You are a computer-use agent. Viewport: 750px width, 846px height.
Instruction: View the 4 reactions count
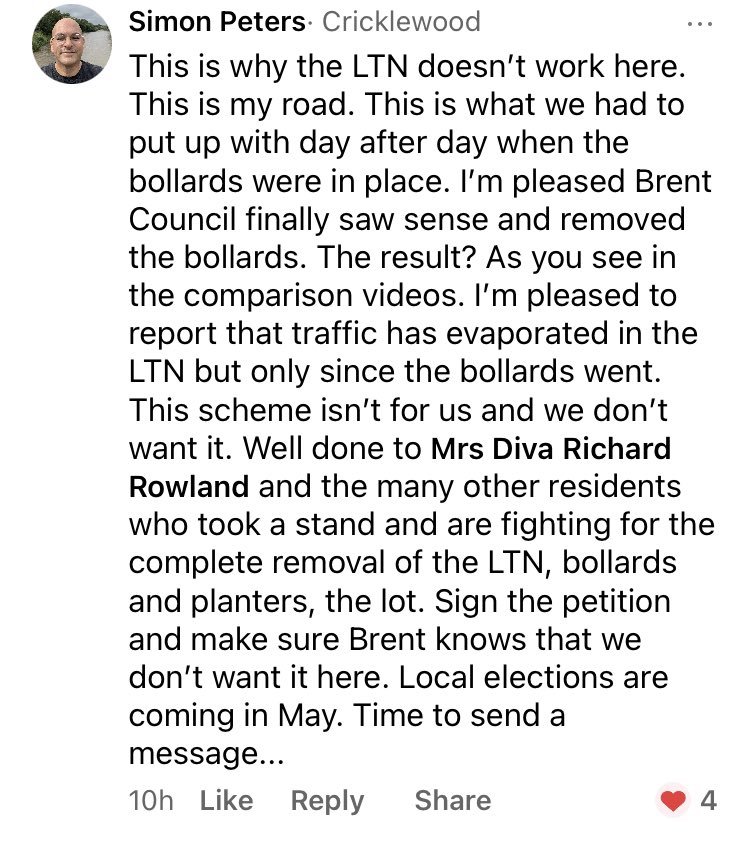pos(708,801)
